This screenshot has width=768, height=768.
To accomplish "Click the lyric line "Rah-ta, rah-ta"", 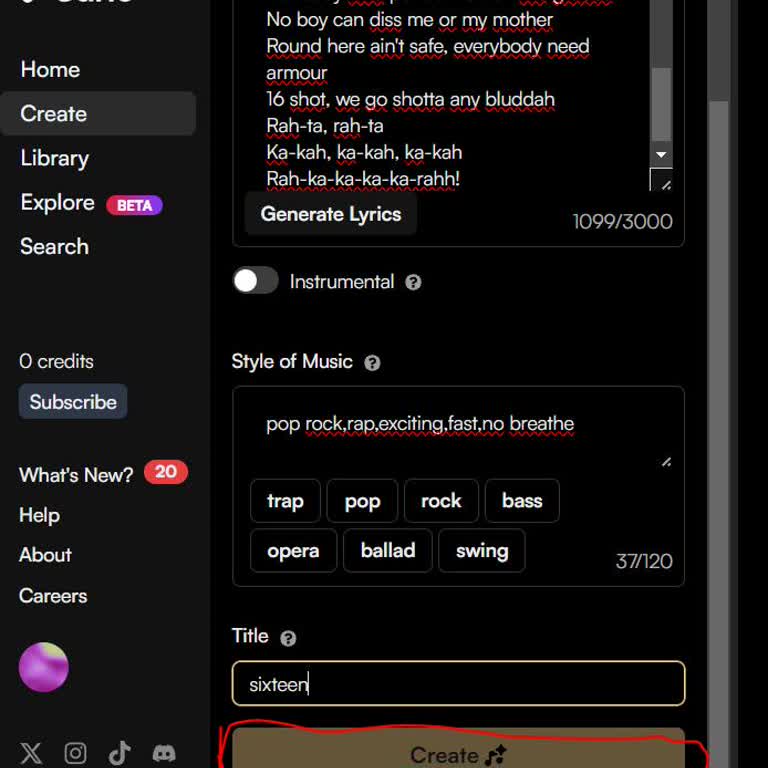I will point(325,126).
